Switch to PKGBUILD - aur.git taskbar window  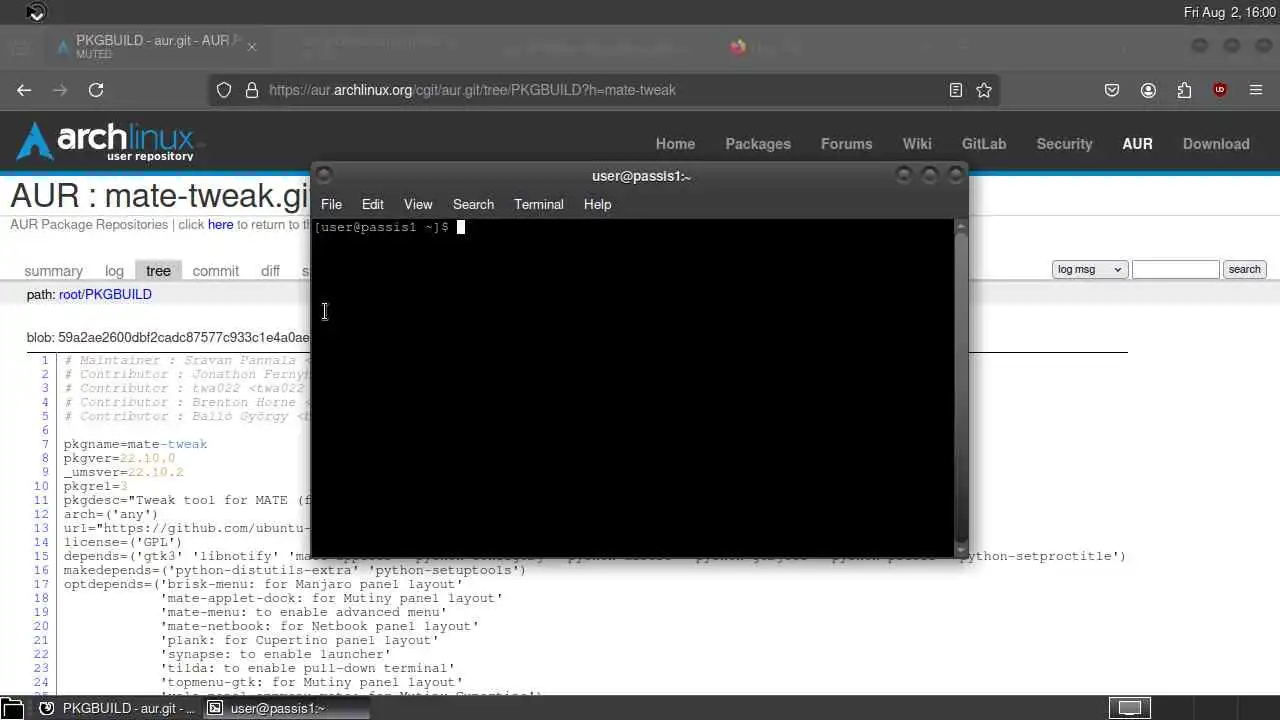click(117, 708)
